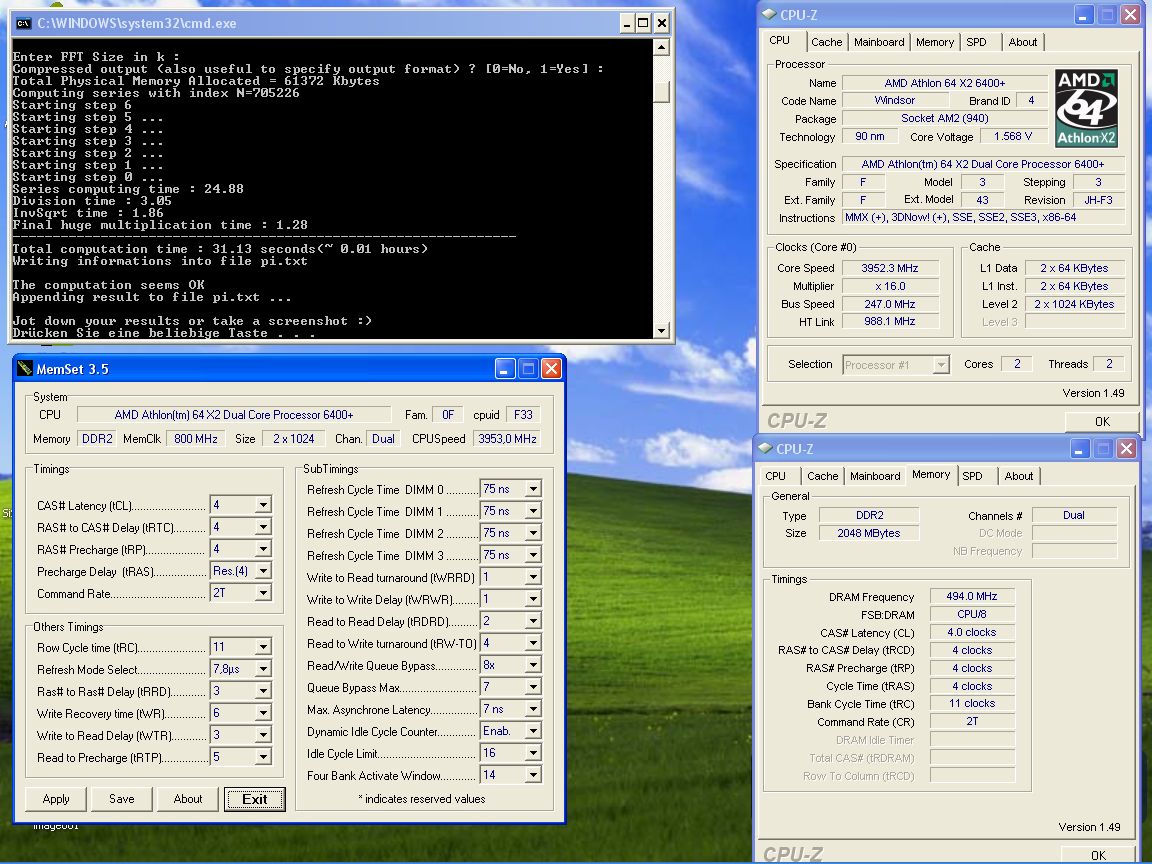Click cmd scrollbar up arrow
Screen dimensions: 1152x864
tap(661, 48)
